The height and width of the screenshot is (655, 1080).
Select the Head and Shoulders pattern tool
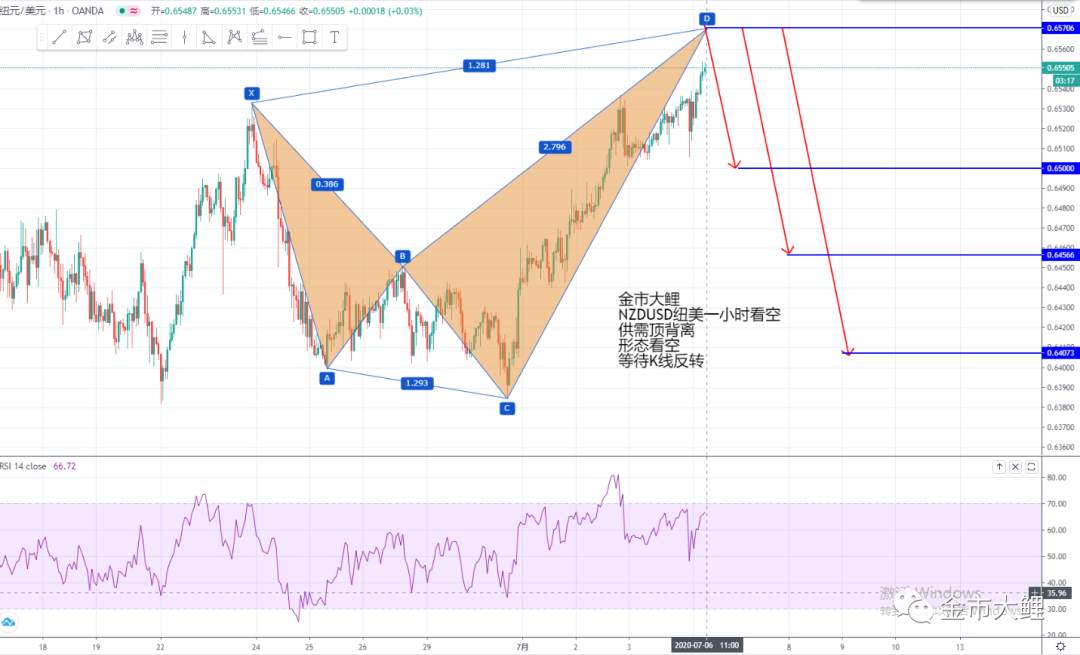click(x=134, y=37)
